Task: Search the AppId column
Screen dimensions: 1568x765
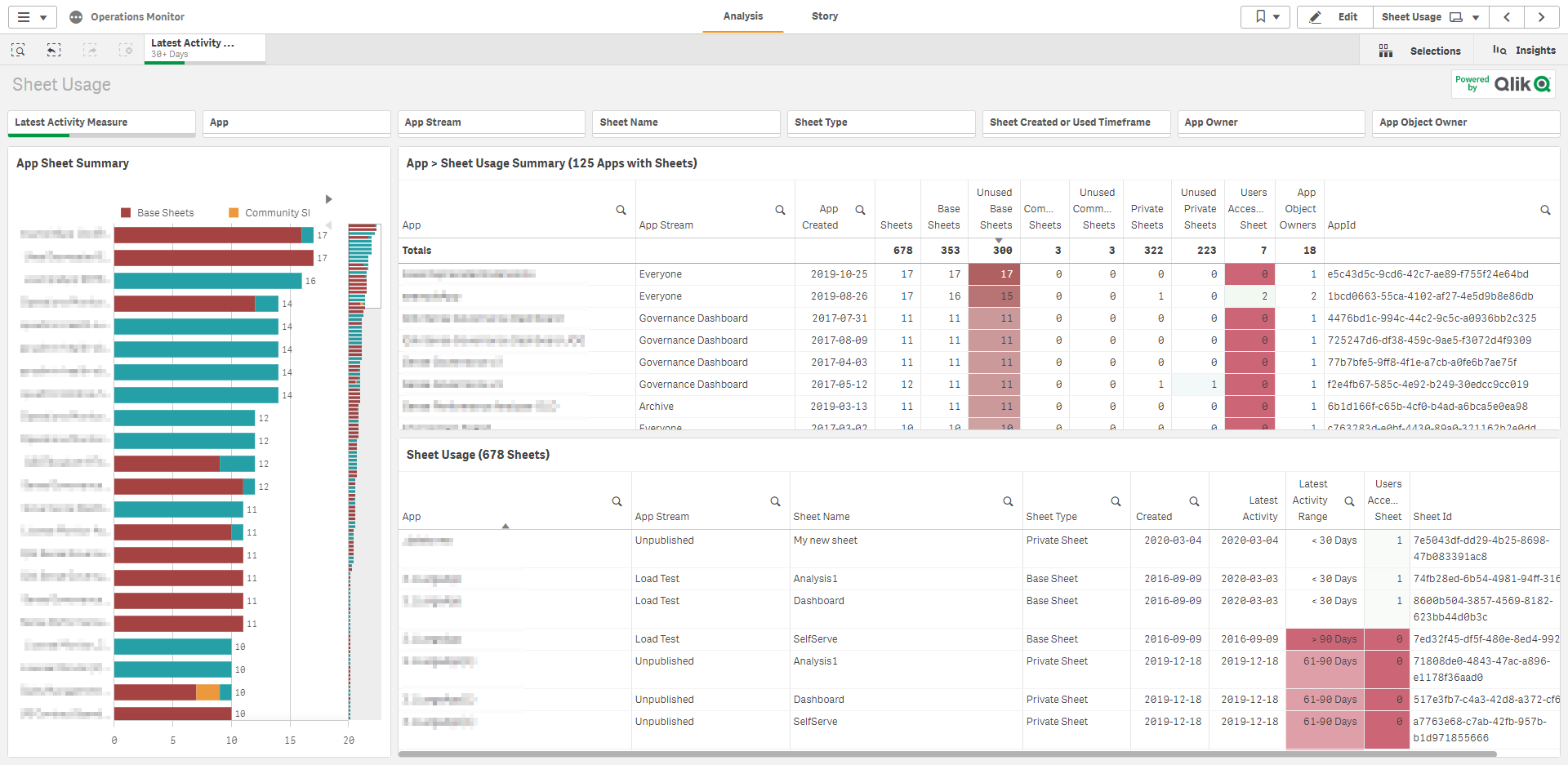Action: 1545,210
